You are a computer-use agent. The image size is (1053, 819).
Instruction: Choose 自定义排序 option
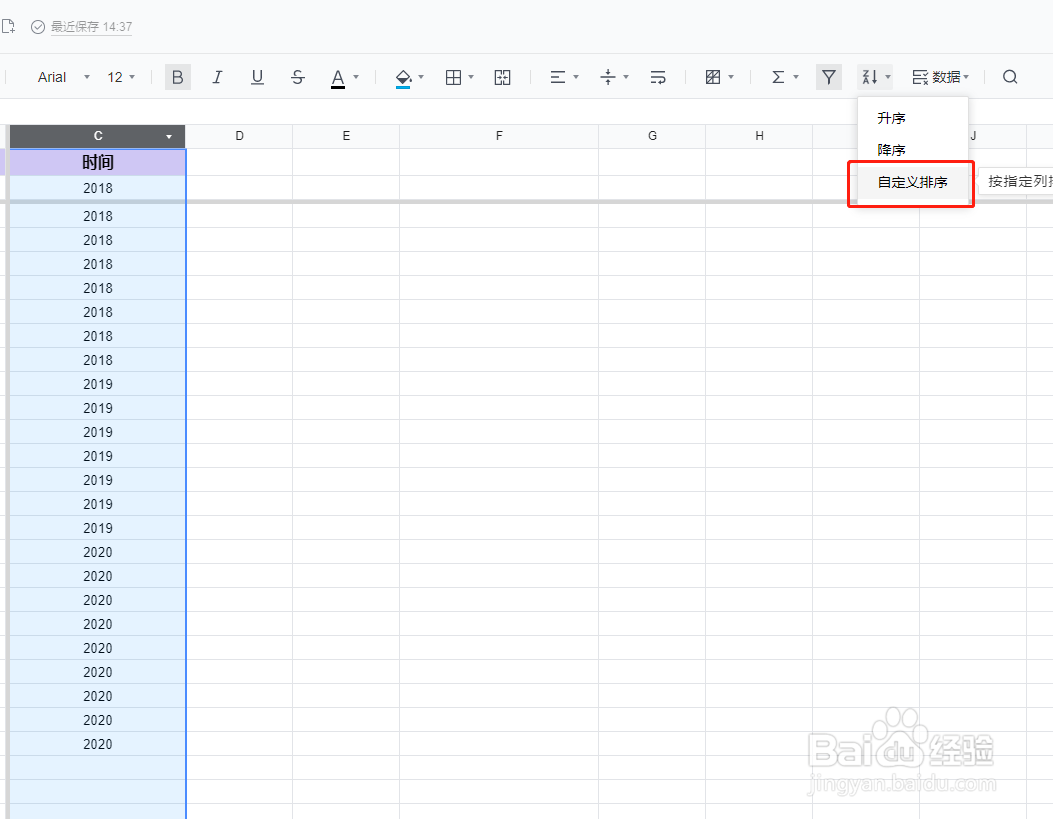click(913, 182)
